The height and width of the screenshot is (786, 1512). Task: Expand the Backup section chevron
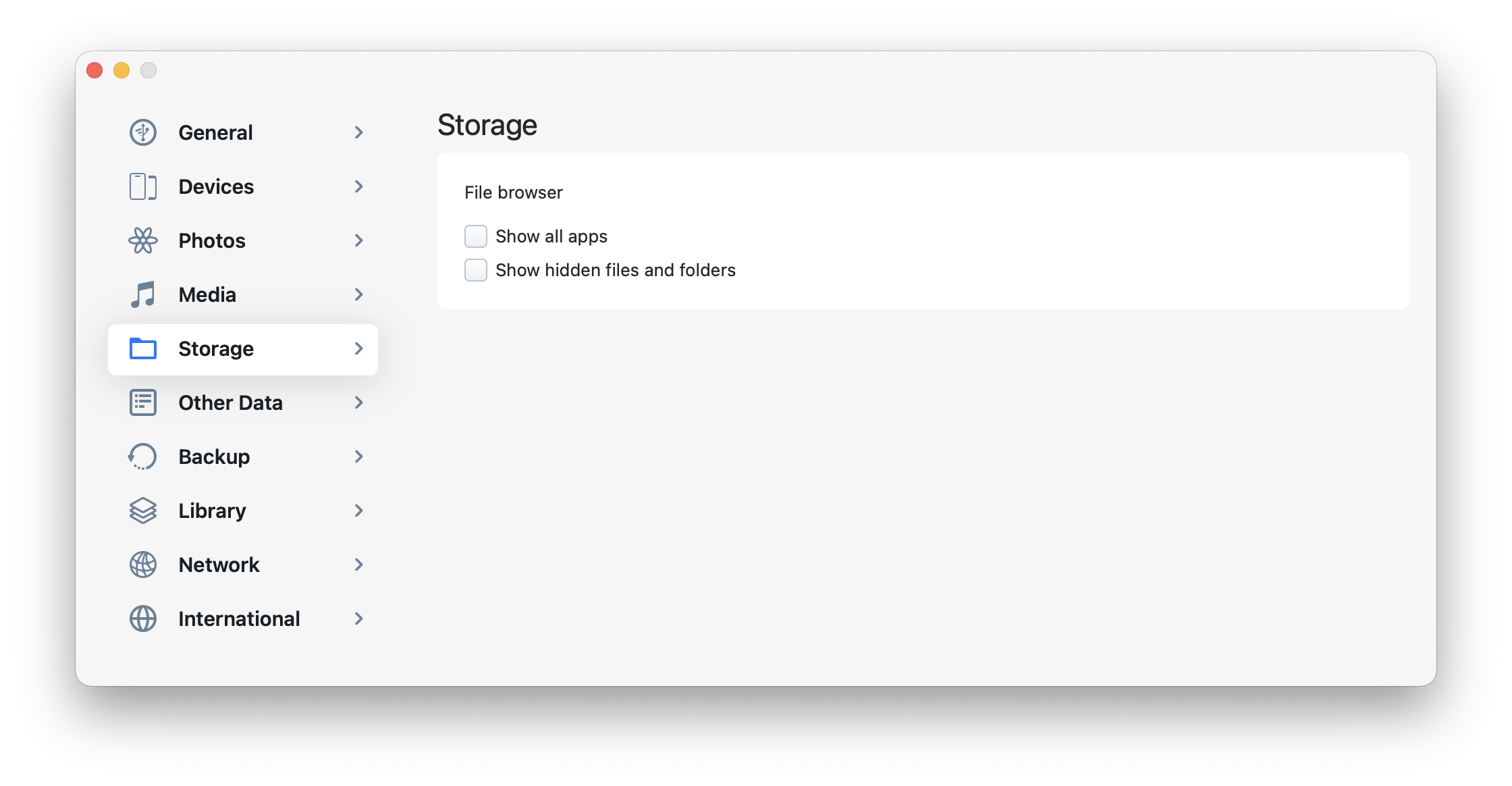tap(359, 456)
